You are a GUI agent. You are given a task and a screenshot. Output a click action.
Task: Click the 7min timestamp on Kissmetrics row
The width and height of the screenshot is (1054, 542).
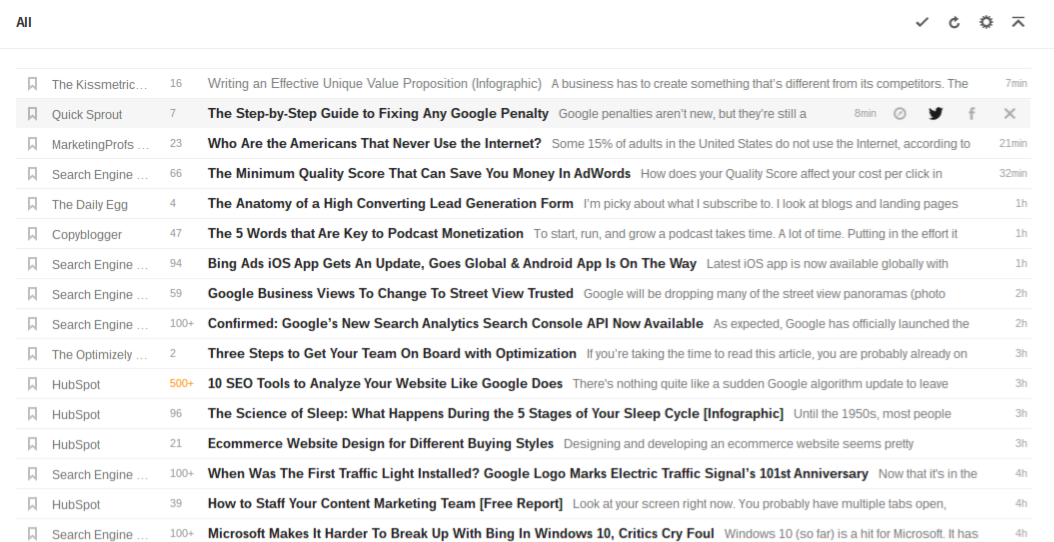click(1016, 83)
